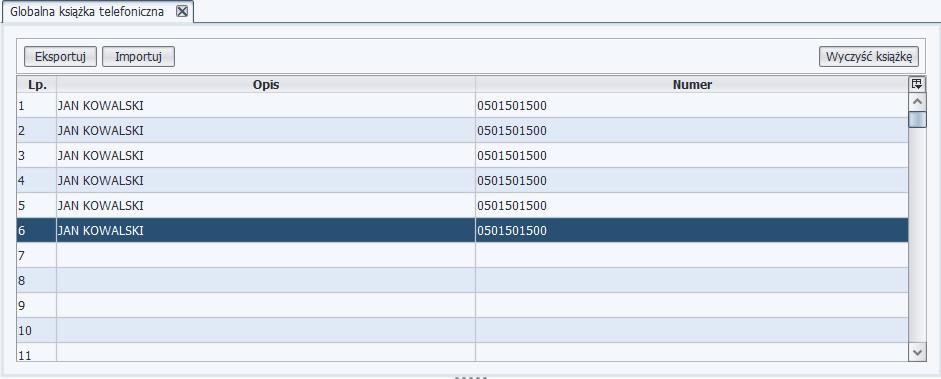Click number 0501501500 in row 4
Image resolution: width=941 pixels, height=379 pixels.
tap(513, 181)
